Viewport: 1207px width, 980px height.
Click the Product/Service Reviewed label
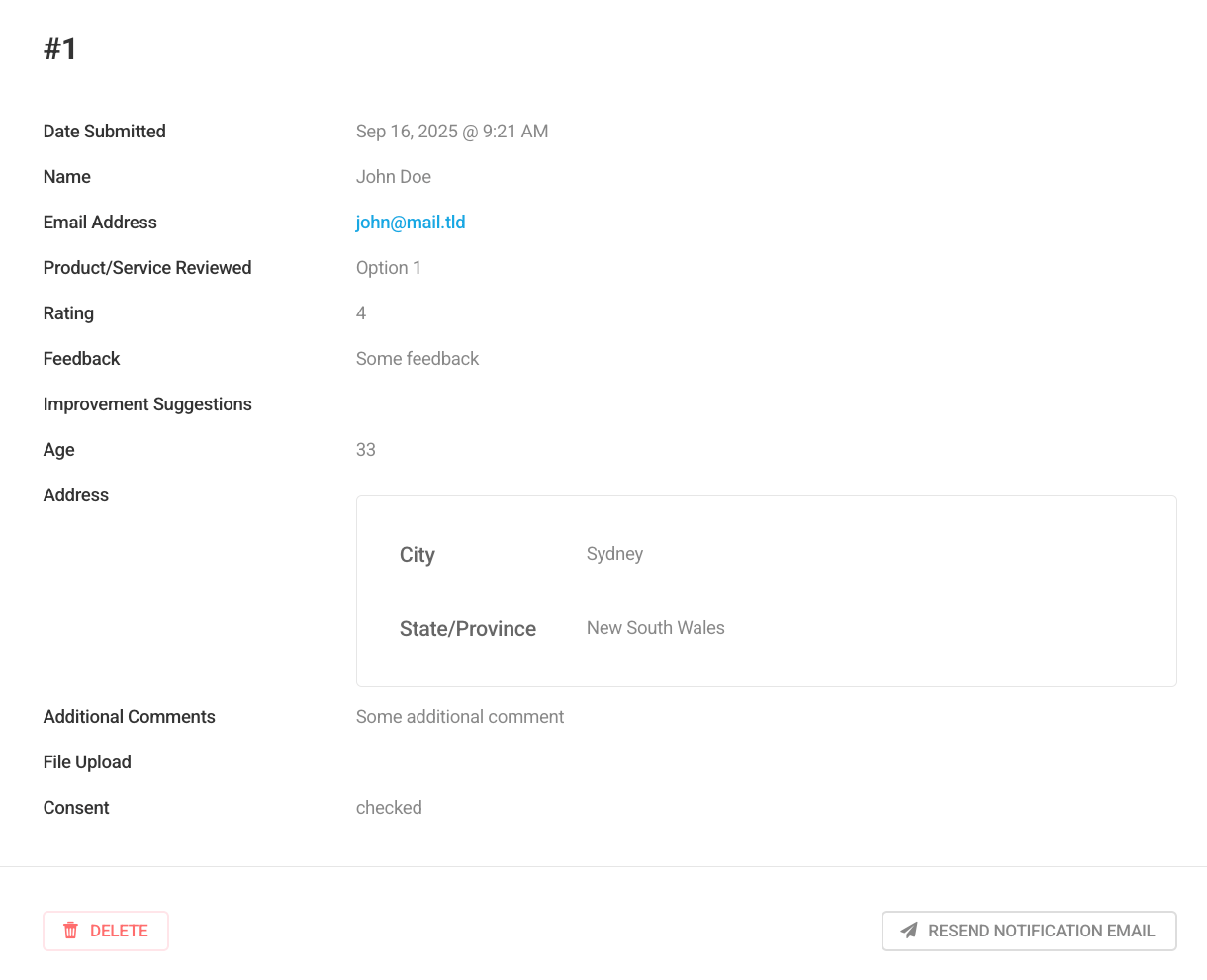click(147, 268)
